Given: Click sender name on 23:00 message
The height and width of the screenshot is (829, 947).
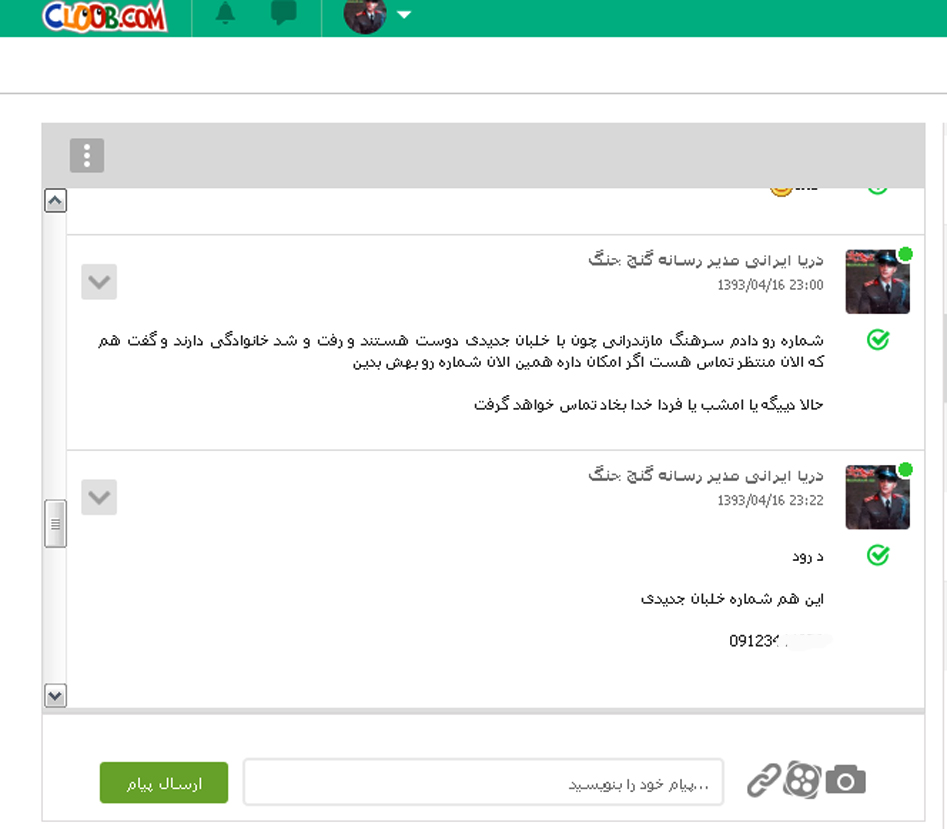Looking at the screenshot, I should (705, 260).
